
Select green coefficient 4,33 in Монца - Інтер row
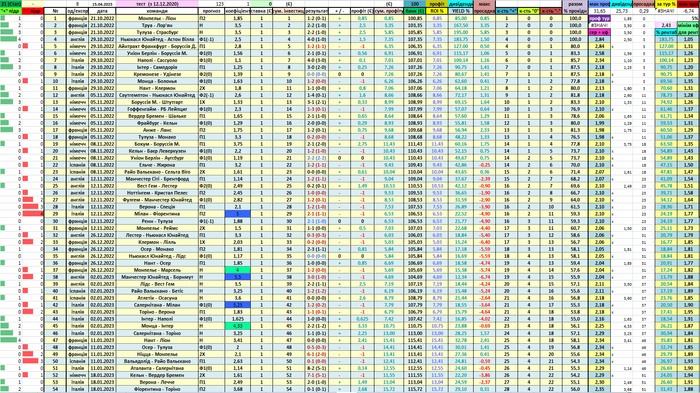click(237, 326)
